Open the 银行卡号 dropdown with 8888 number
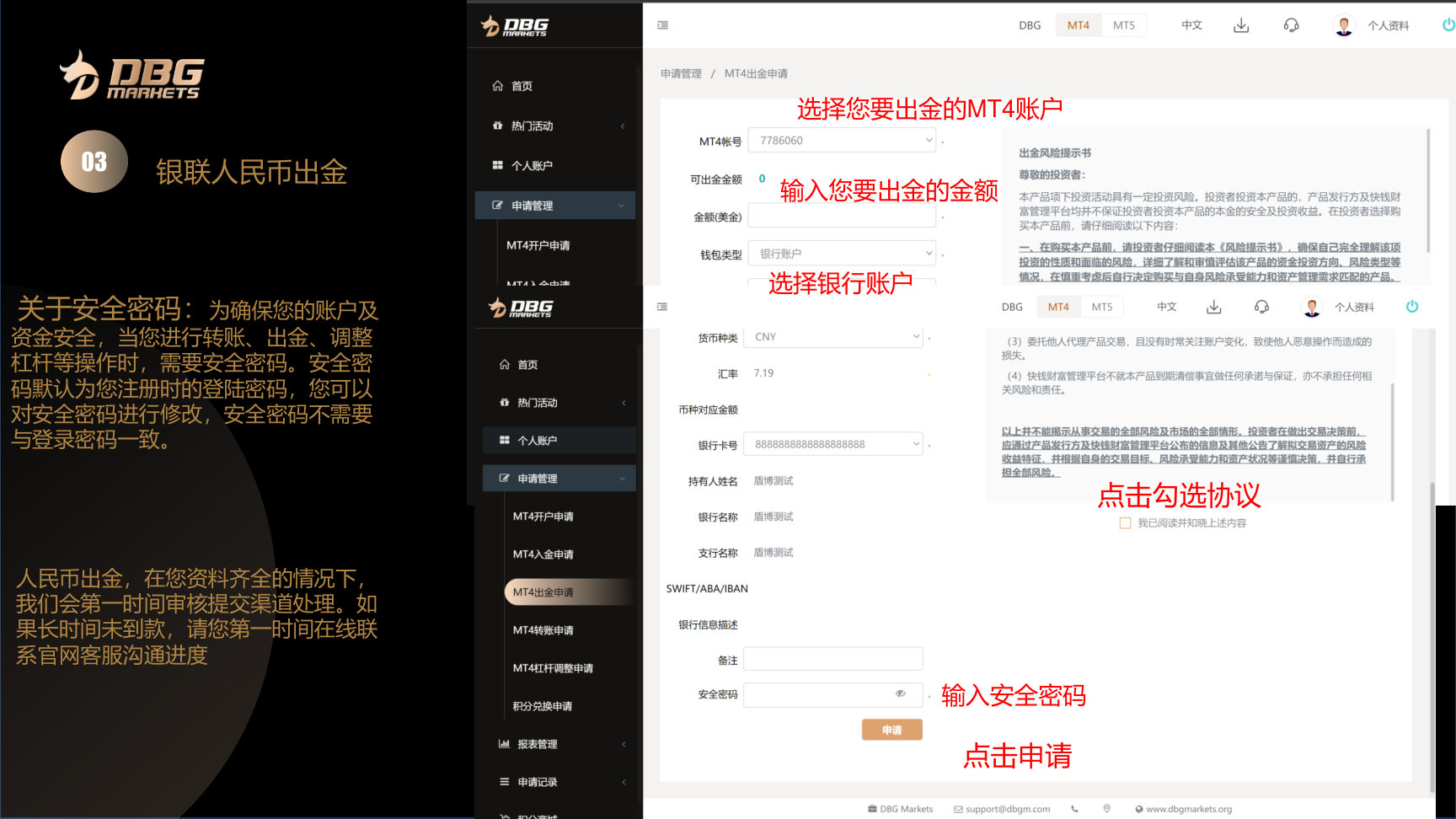This screenshot has width=1456, height=819. [833, 444]
